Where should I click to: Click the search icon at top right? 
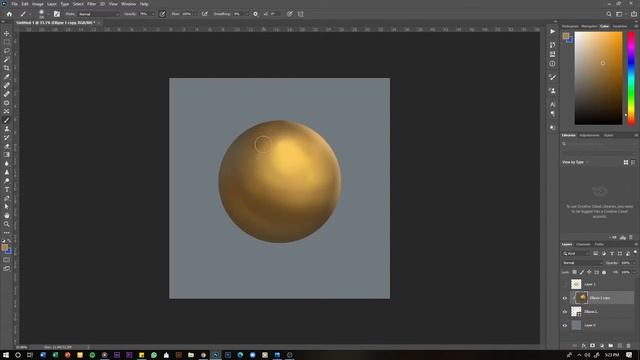[x=609, y=14]
